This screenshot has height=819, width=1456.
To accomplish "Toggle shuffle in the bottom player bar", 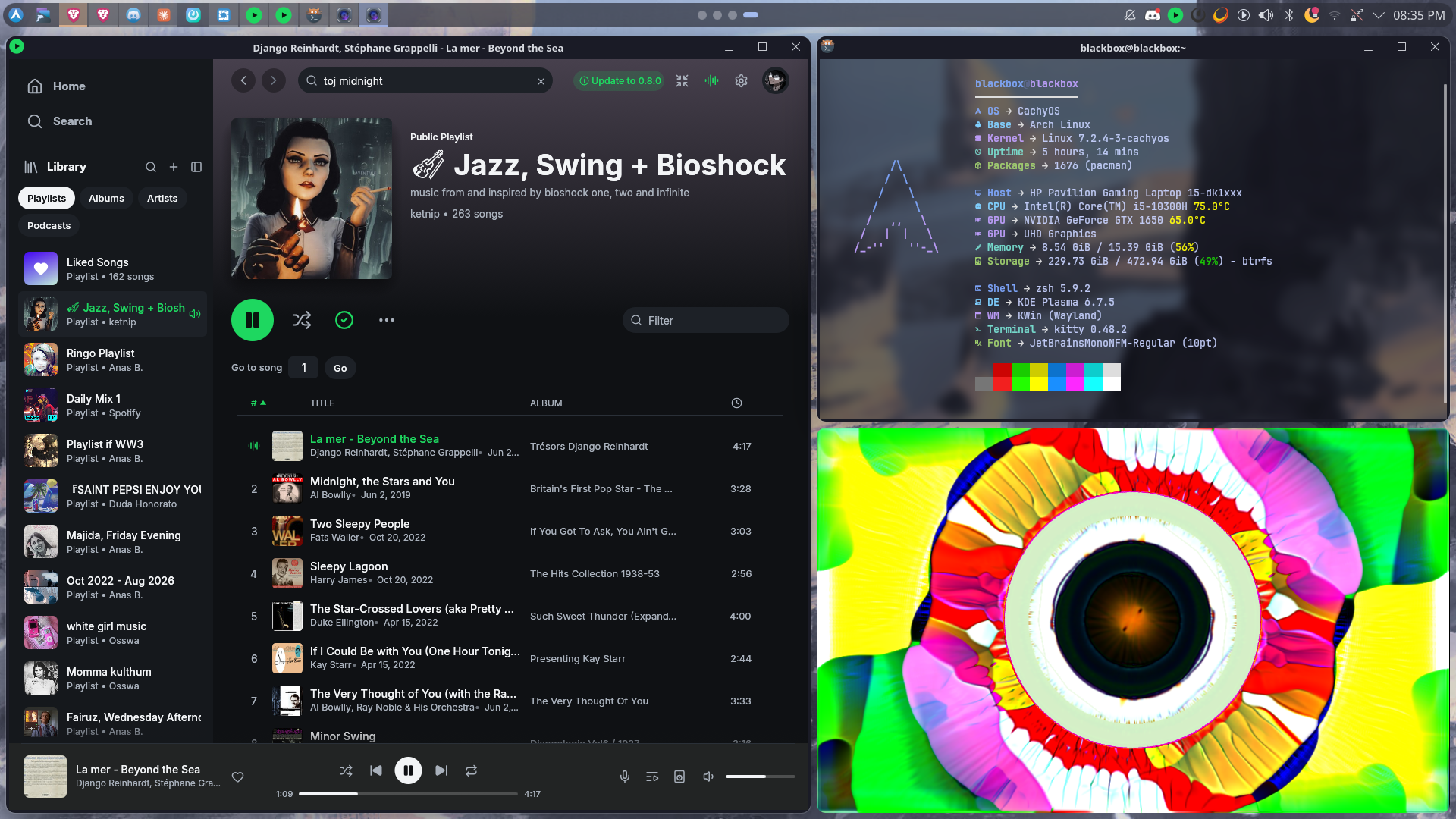I will 346,770.
